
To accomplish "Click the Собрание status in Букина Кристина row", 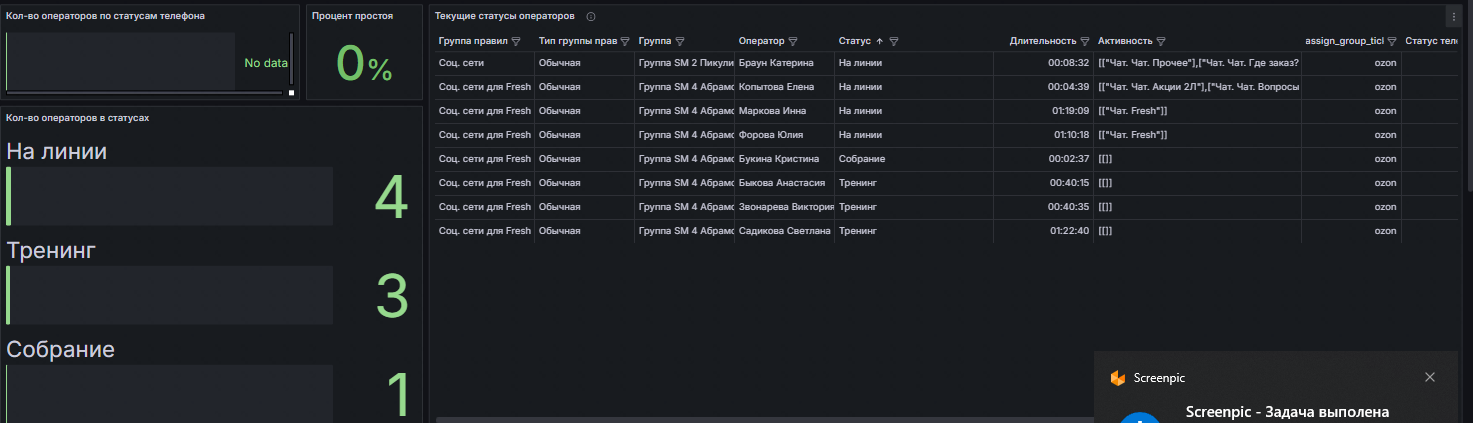I will click(x=914, y=159).
